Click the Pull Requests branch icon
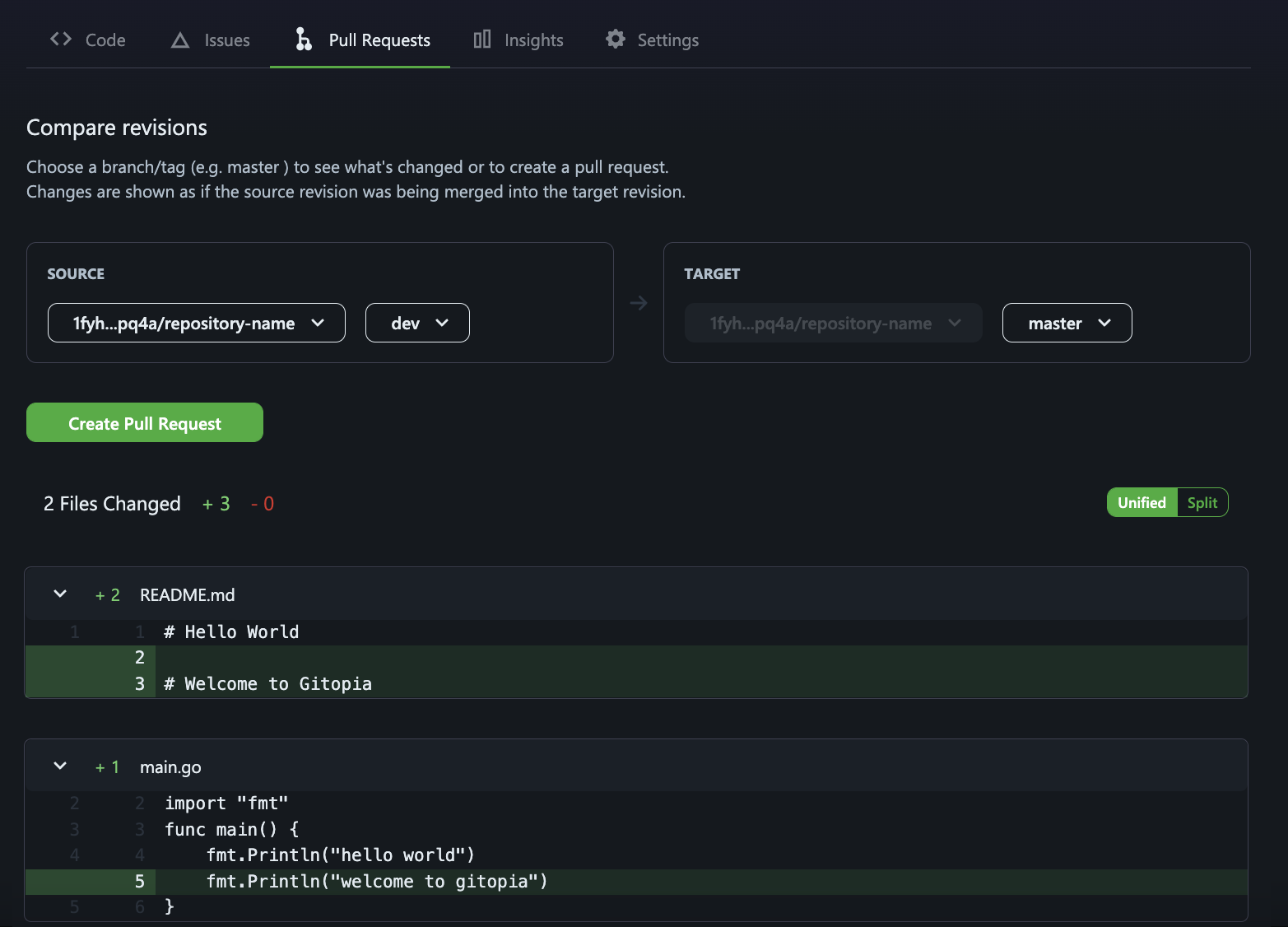 pos(304,39)
